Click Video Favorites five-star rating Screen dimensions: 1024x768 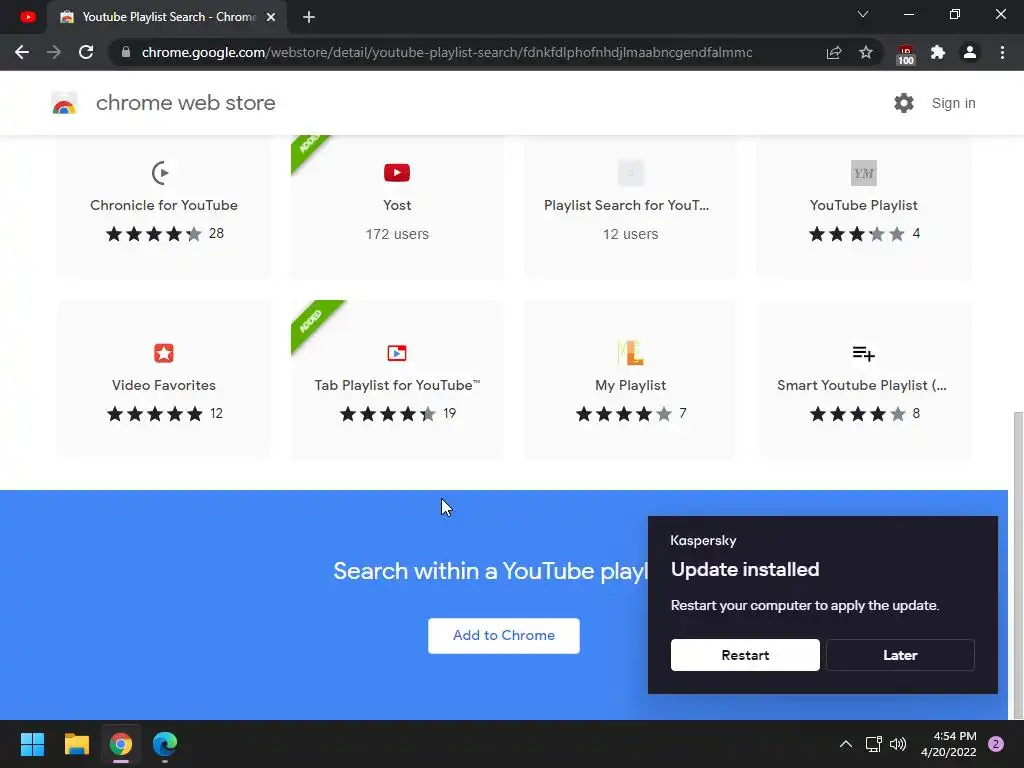[x=155, y=413]
